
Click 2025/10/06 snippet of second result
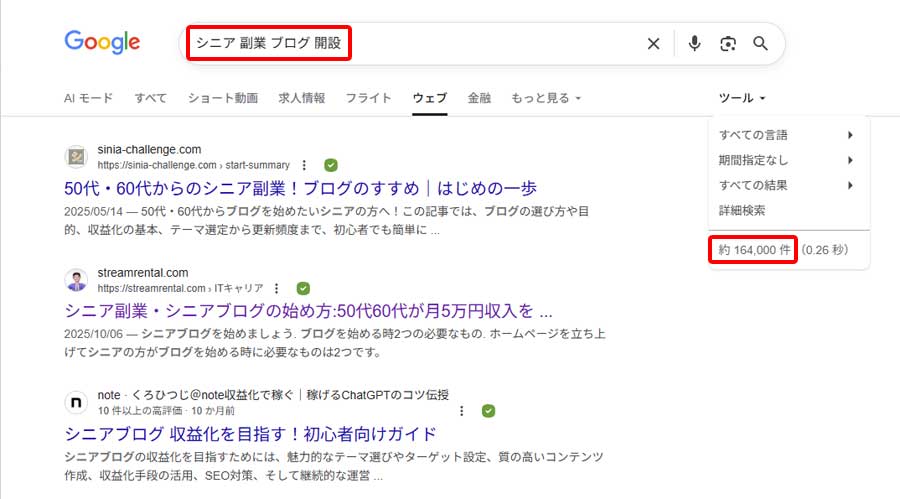point(335,343)
